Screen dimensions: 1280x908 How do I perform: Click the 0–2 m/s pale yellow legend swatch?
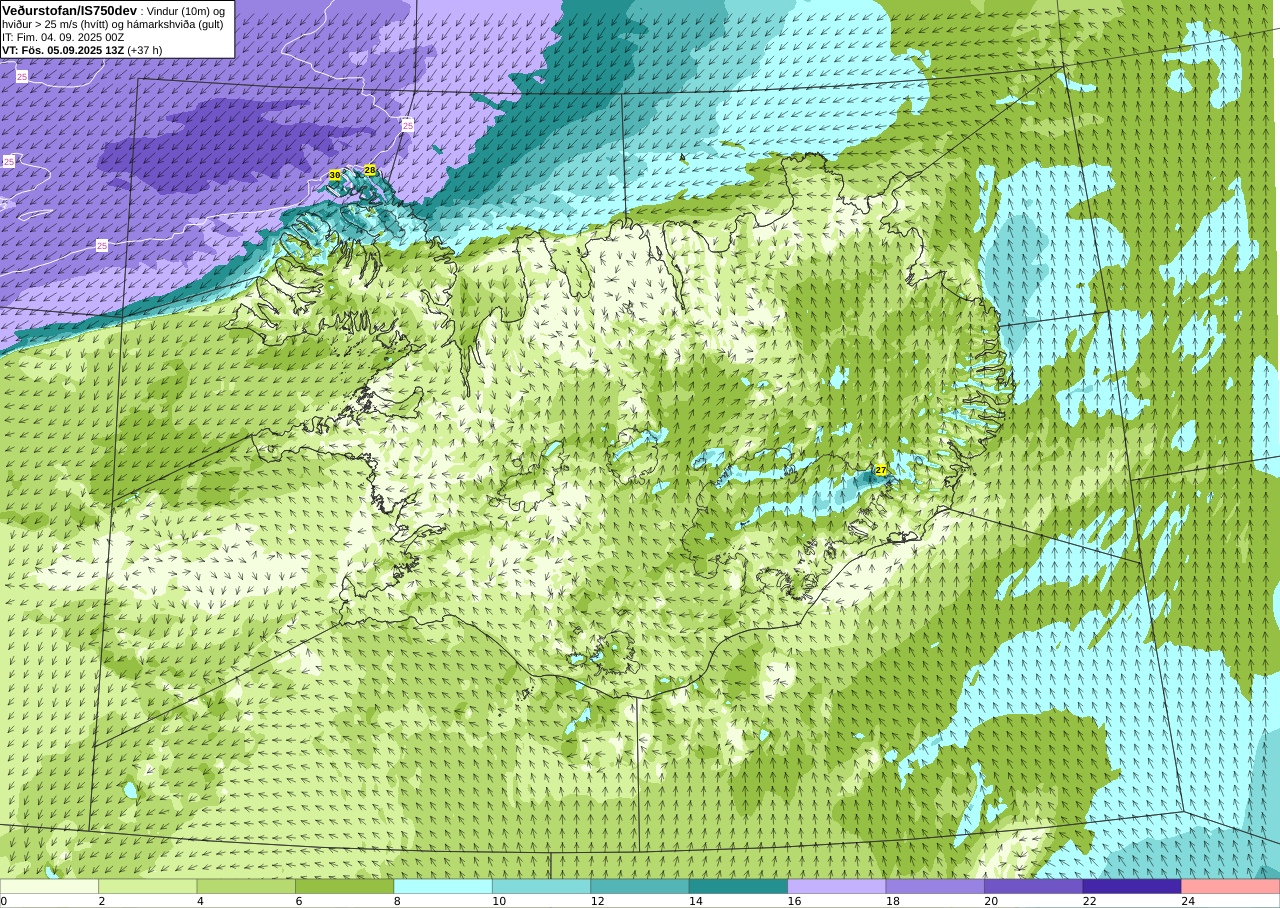click(x=49, y=886)
